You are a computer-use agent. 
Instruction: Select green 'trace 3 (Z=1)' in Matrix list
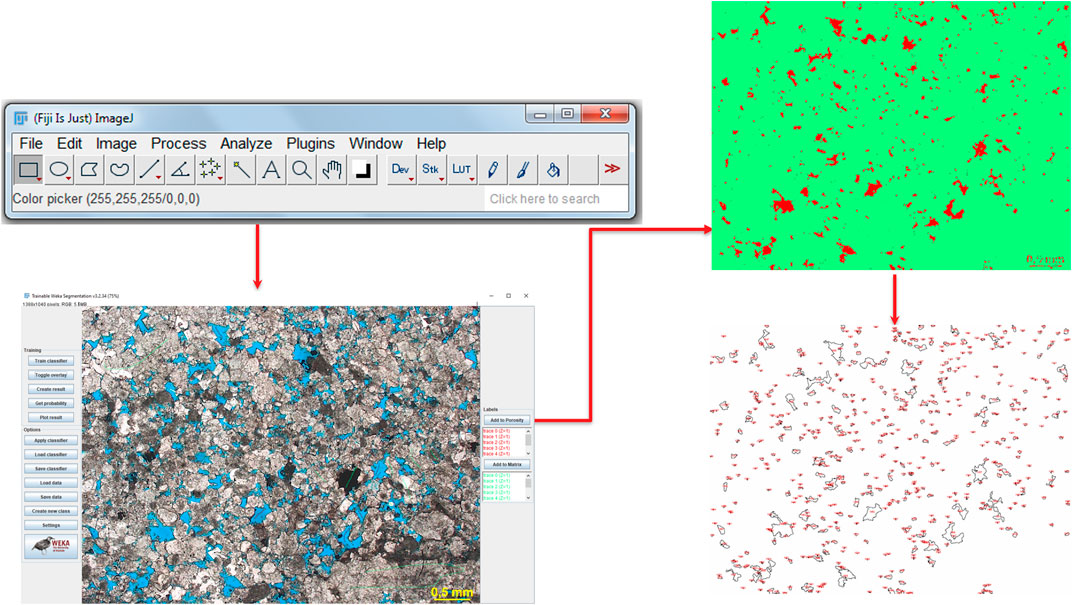(496, 492)
